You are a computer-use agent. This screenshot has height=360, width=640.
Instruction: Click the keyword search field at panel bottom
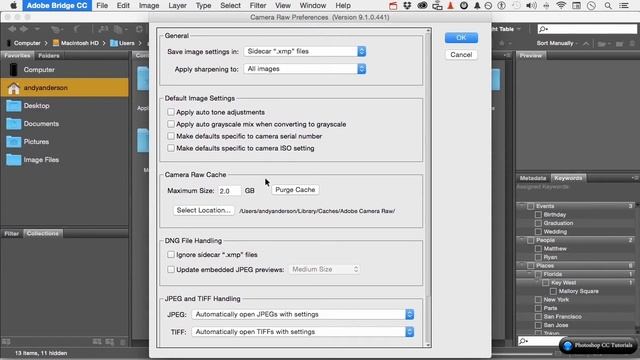click(x=538, y=341)
